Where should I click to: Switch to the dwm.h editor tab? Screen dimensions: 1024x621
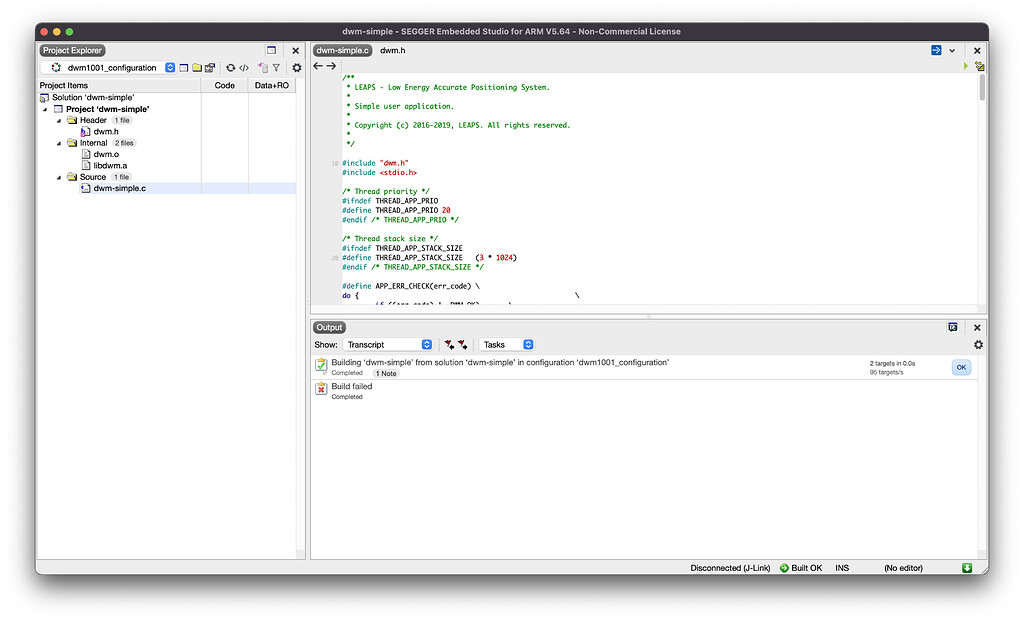pos(392,50)
